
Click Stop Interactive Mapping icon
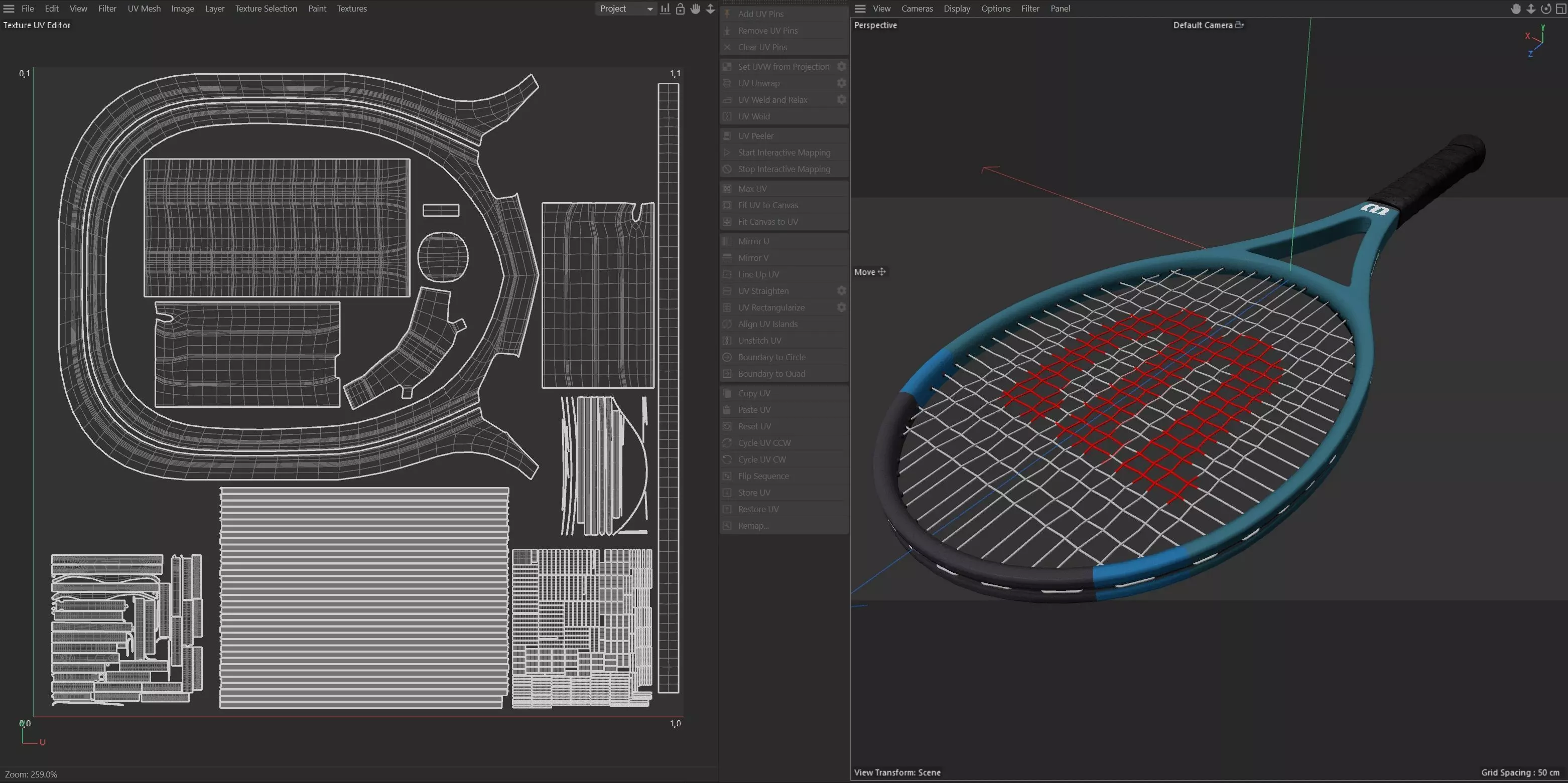pyautogui.click(x=727, y=169)
